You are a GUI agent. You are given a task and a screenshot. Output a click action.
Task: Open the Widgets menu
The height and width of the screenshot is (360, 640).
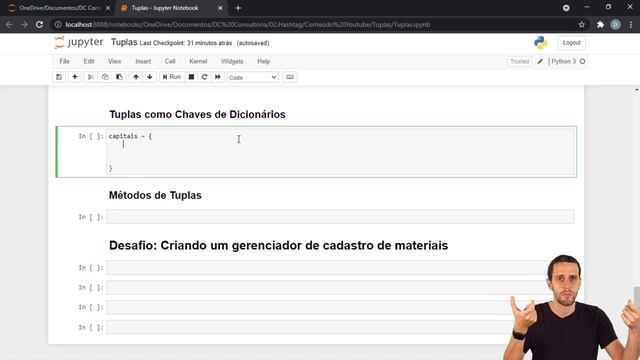[232, 61]
